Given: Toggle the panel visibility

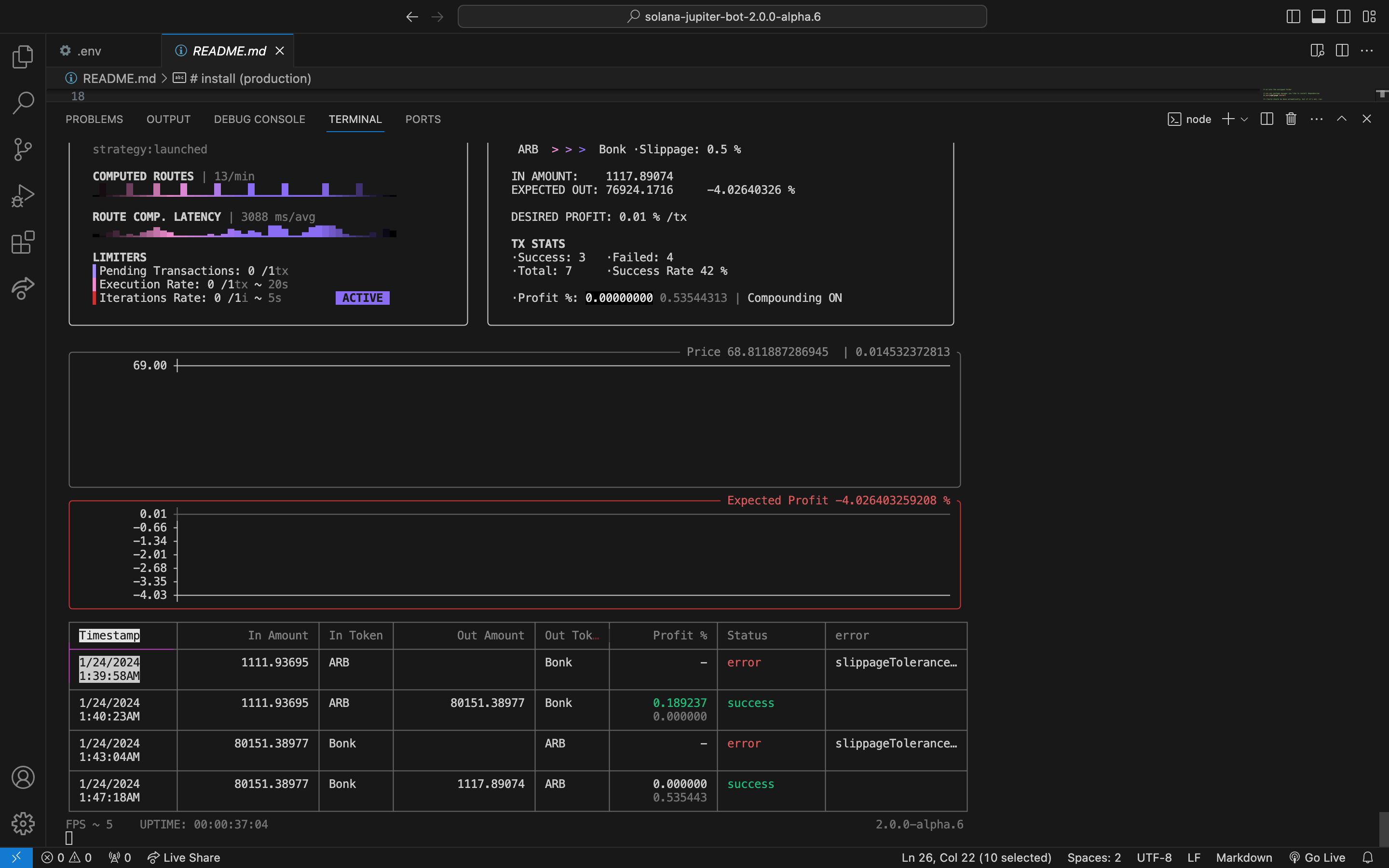Looking at the screenshot, I should coord(1318,16).
